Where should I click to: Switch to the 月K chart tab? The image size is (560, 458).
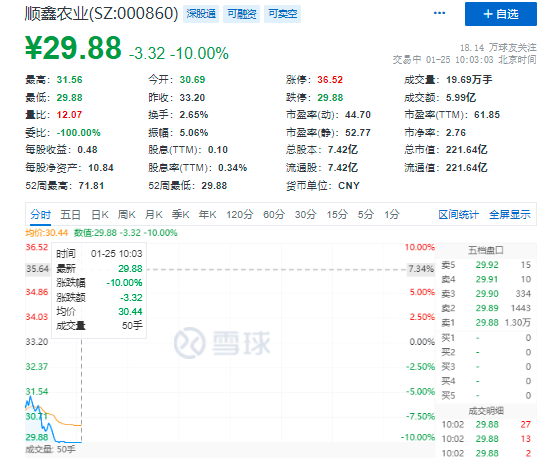[154, 214]
